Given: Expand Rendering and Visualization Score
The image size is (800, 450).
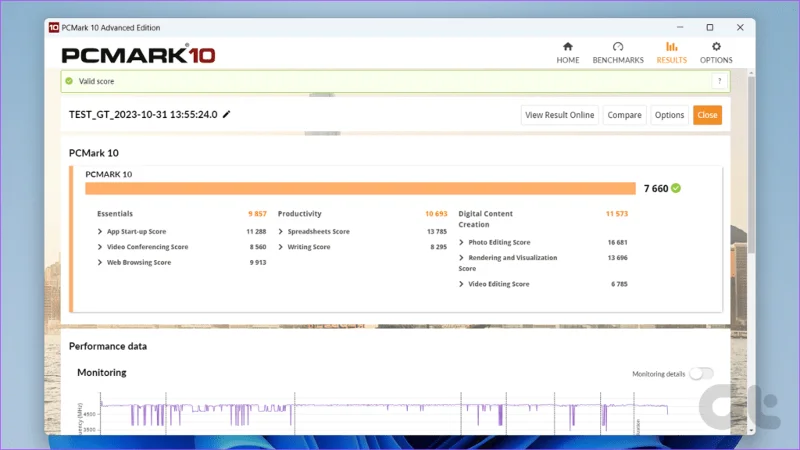Looking at the screenshot, I should point(461,258).
